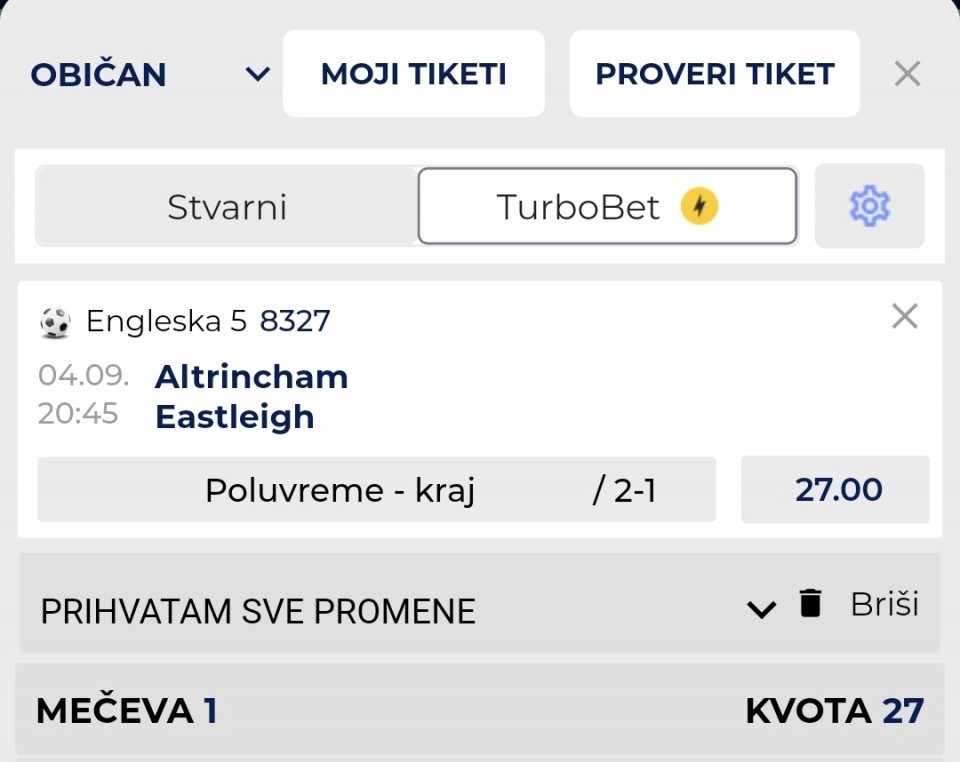Expand the OBIČAN ticket type dropdown
This screenshot has width=960, height=762.
(151, 74)
